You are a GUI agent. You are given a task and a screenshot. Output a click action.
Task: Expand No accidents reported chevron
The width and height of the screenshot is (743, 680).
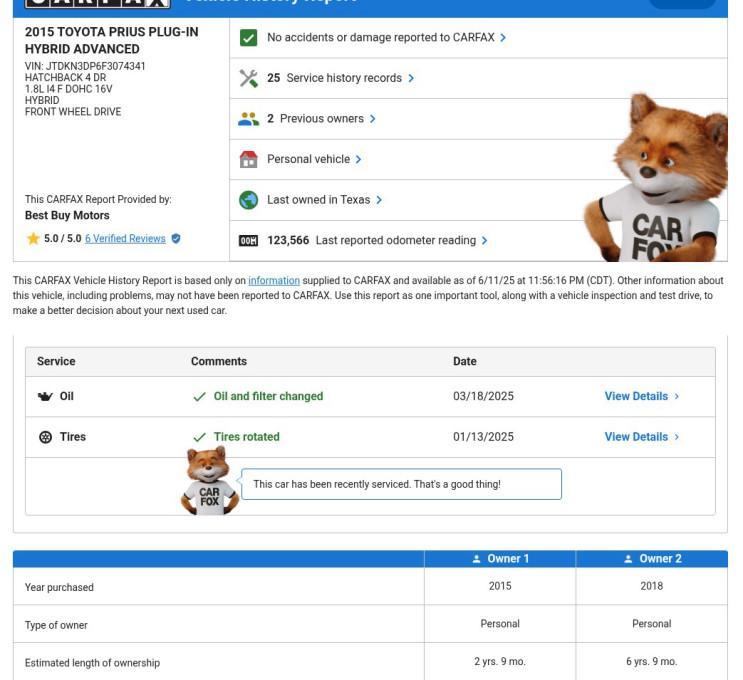503,37
